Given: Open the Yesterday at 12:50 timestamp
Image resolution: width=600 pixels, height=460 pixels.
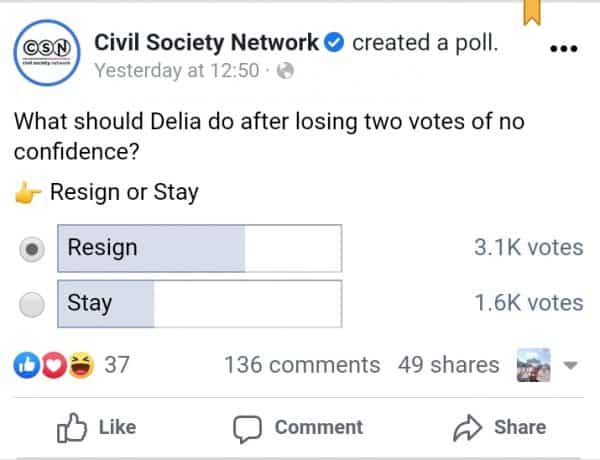Looking at the screenshot, I should [x=176, y=71].
